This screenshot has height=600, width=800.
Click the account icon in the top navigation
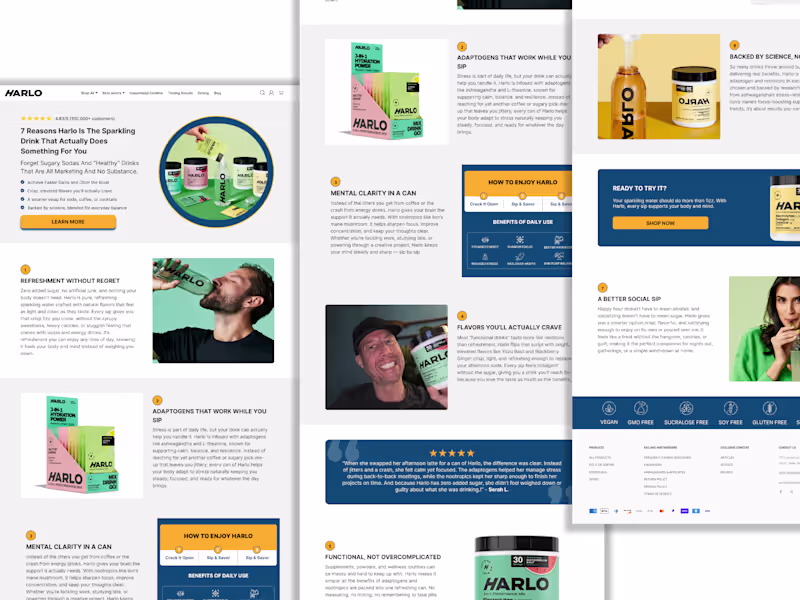pos(272,93)
